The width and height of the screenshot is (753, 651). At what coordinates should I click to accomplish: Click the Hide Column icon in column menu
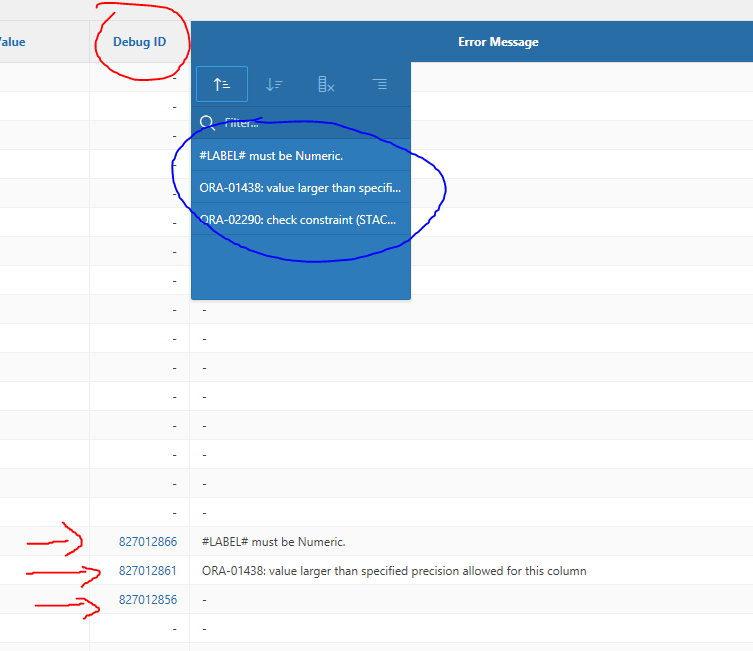click(326, 84)
